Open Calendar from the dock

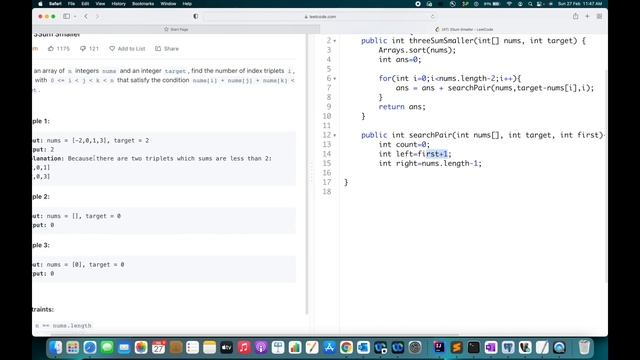point(158,347)
